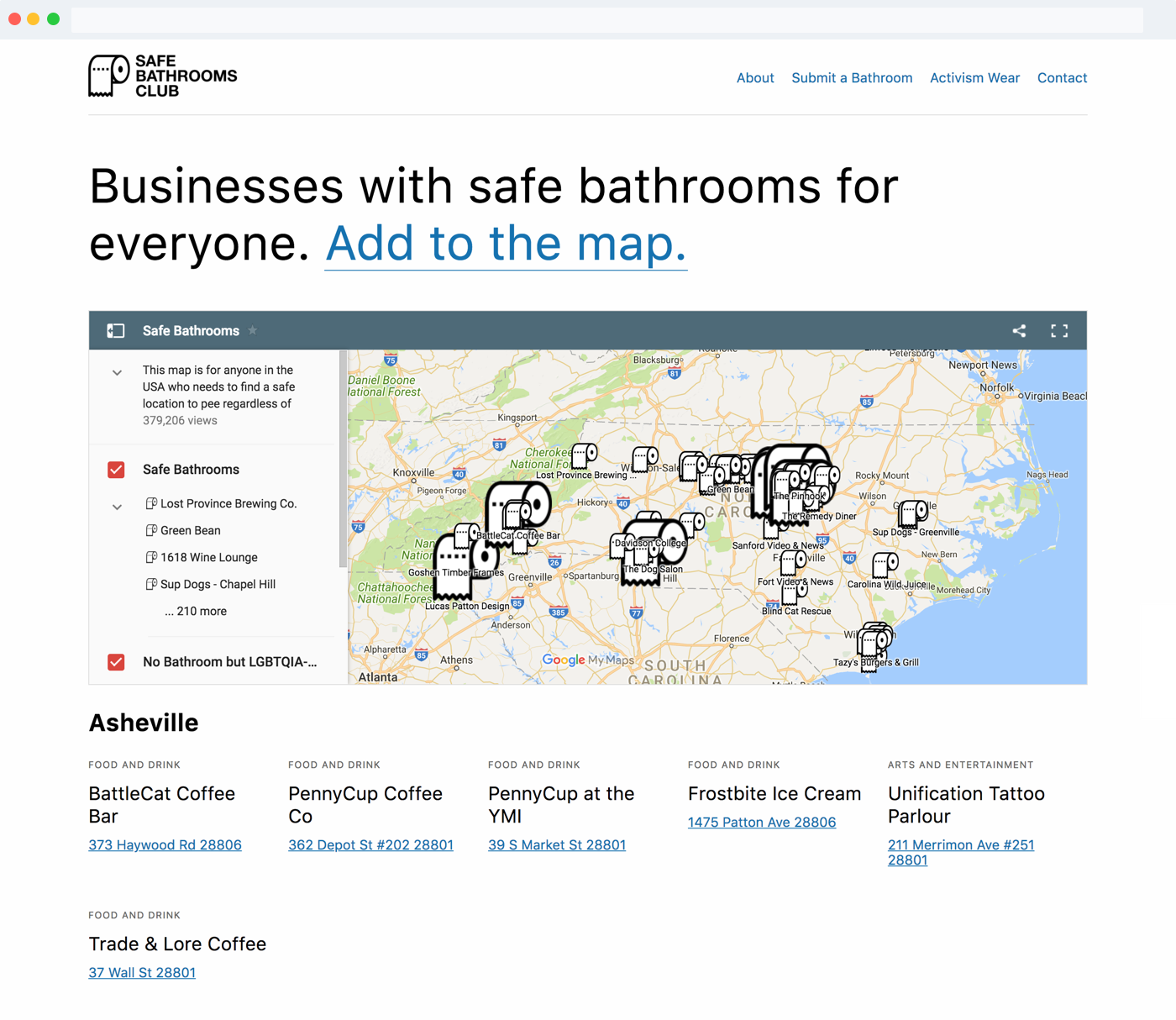Click the Blind Cat Rescue marker

[x=795, y=592]
